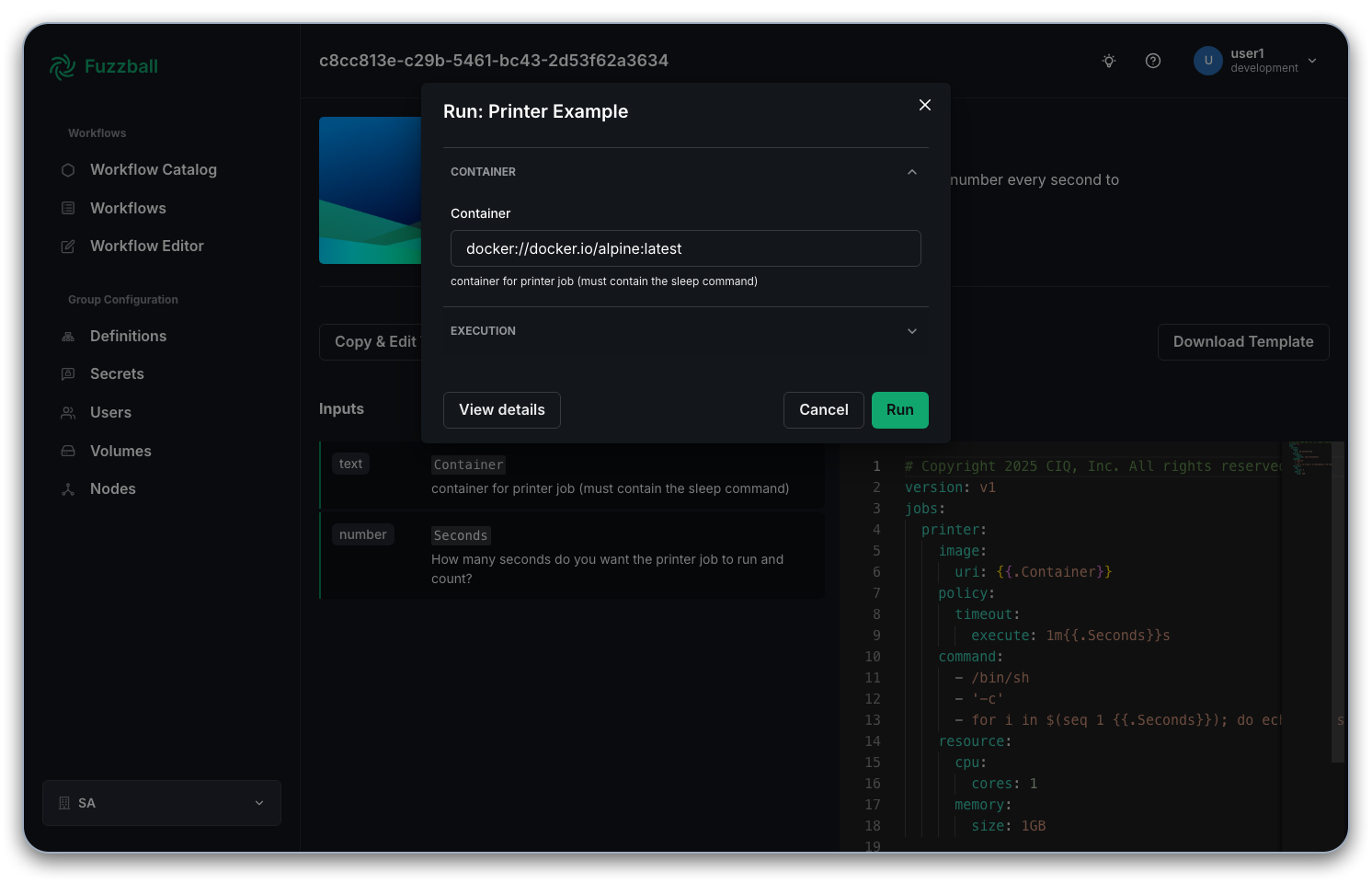Open the user1 account dropdown arrow
Screen dimensions: 1372x883
(1312, 61)
